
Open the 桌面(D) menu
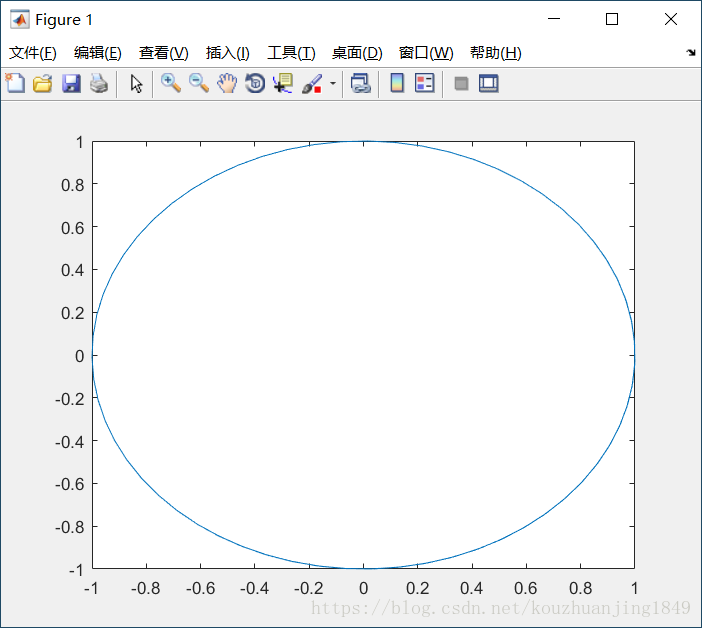(357, 53)
